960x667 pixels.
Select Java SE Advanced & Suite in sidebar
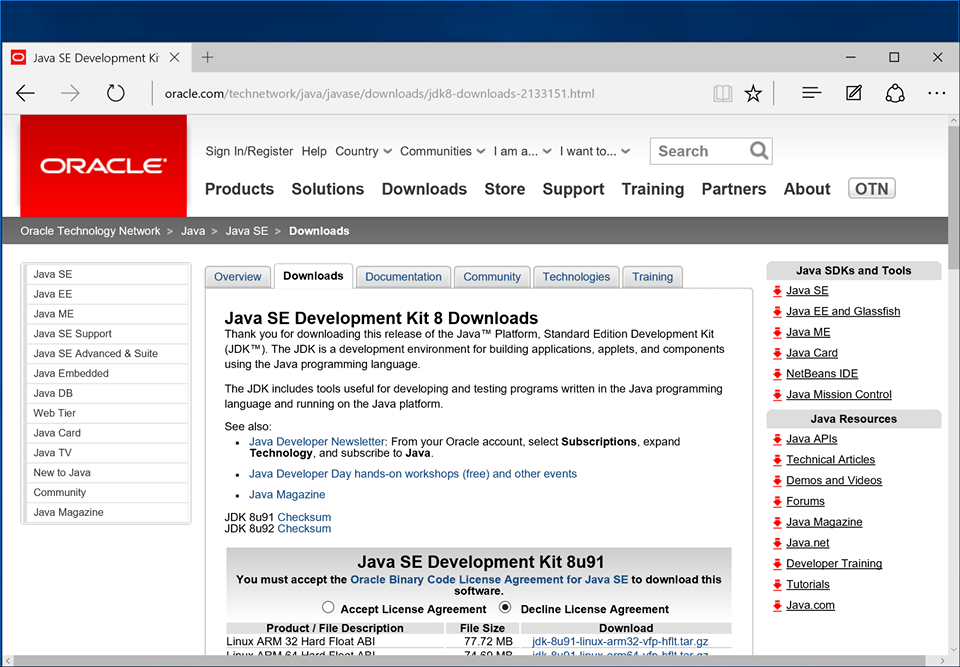[x=107, y=353]
